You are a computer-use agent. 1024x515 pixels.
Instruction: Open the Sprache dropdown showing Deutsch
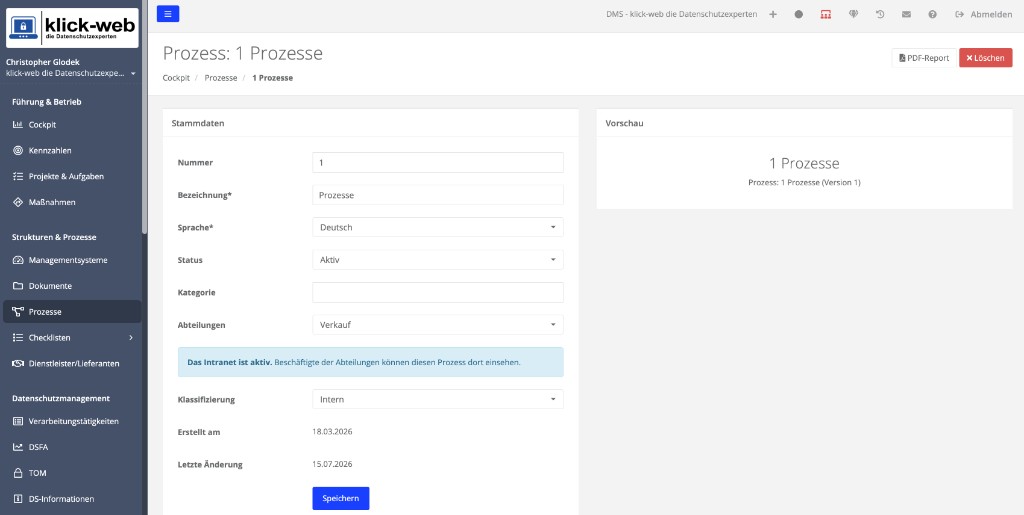pos(438,227)
